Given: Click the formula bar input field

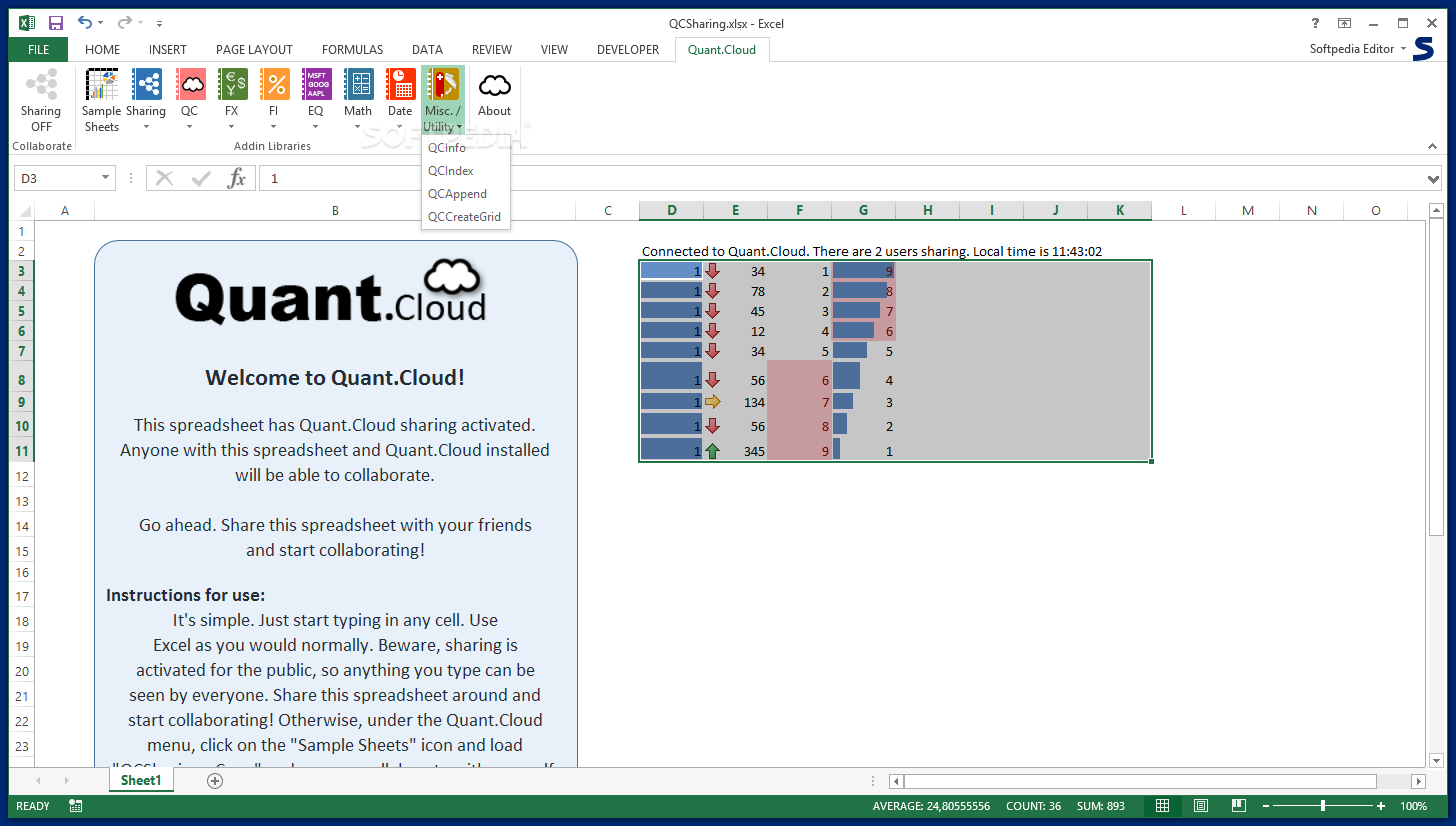Looking at the screenshot, I should click(842, 178).
